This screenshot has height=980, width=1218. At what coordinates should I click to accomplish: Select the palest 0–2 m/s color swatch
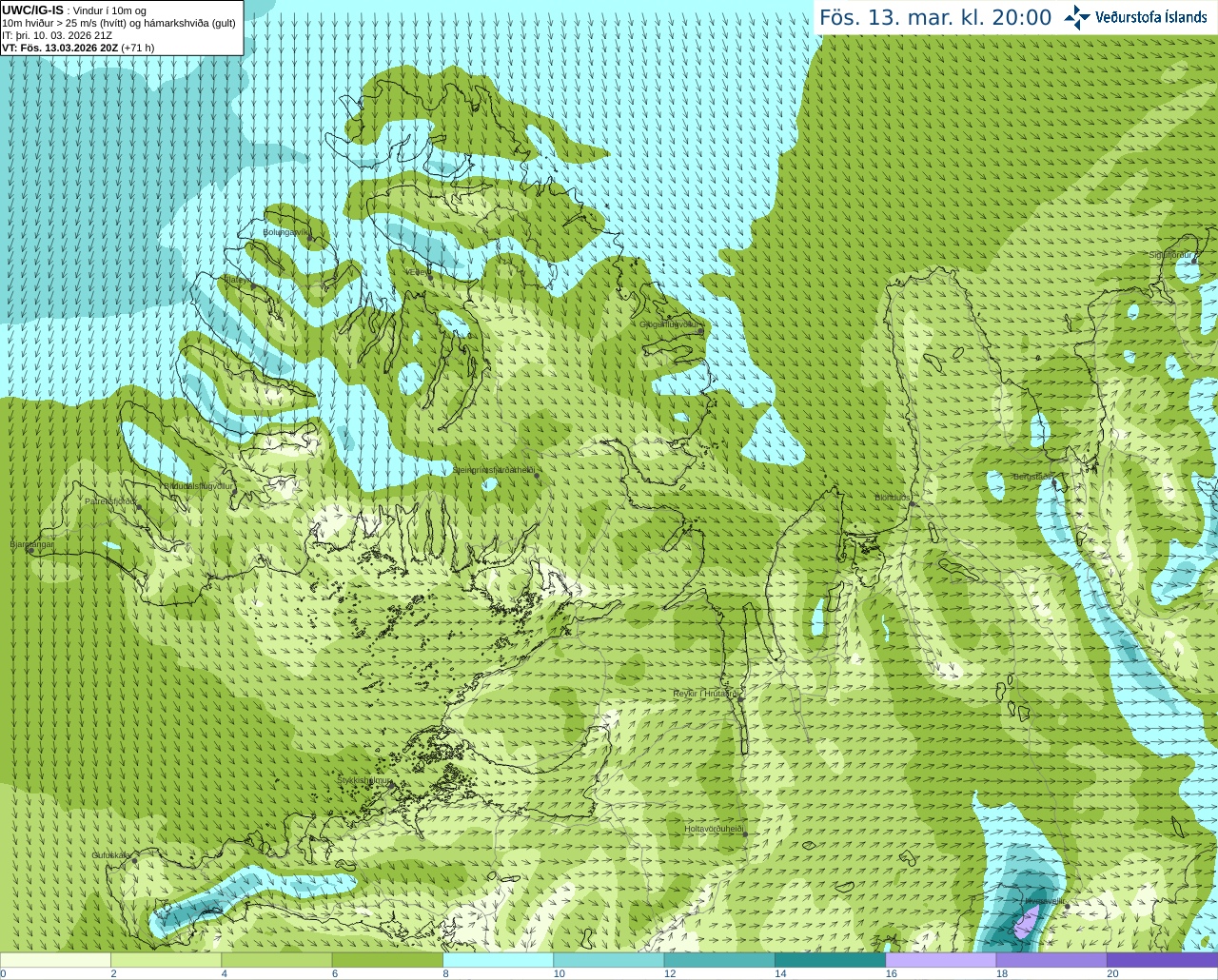55,960
